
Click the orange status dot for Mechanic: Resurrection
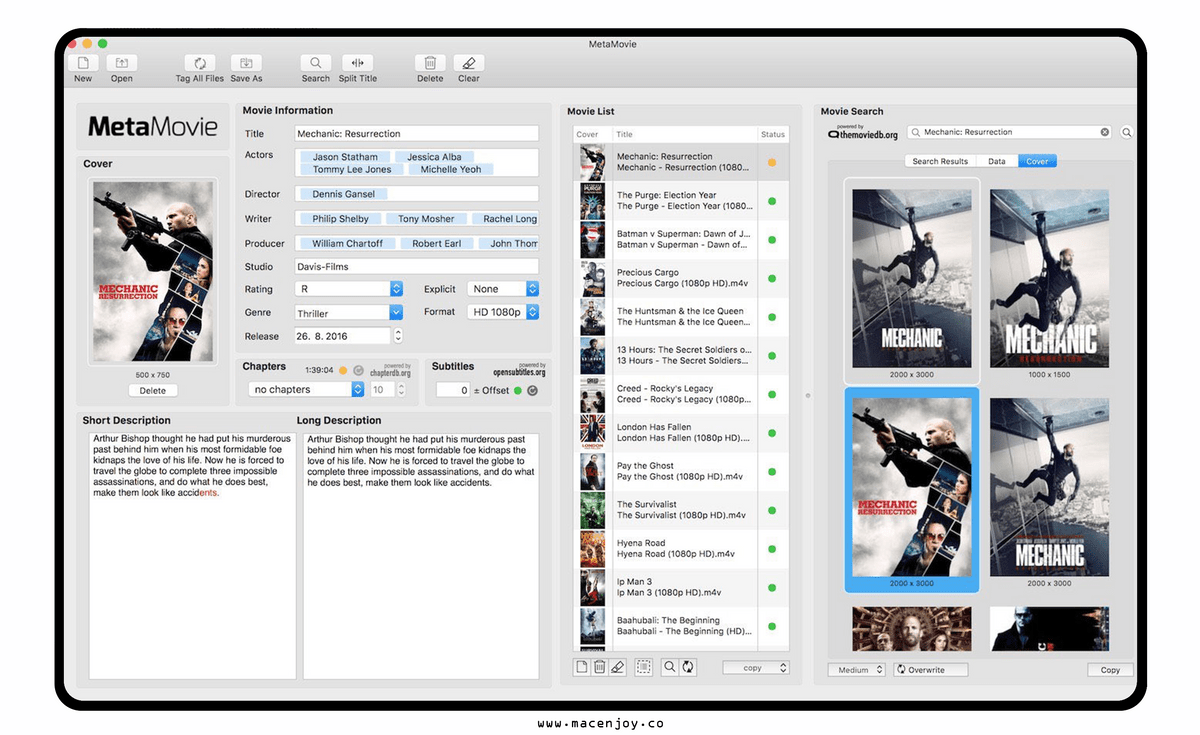(x=772, y=162)
